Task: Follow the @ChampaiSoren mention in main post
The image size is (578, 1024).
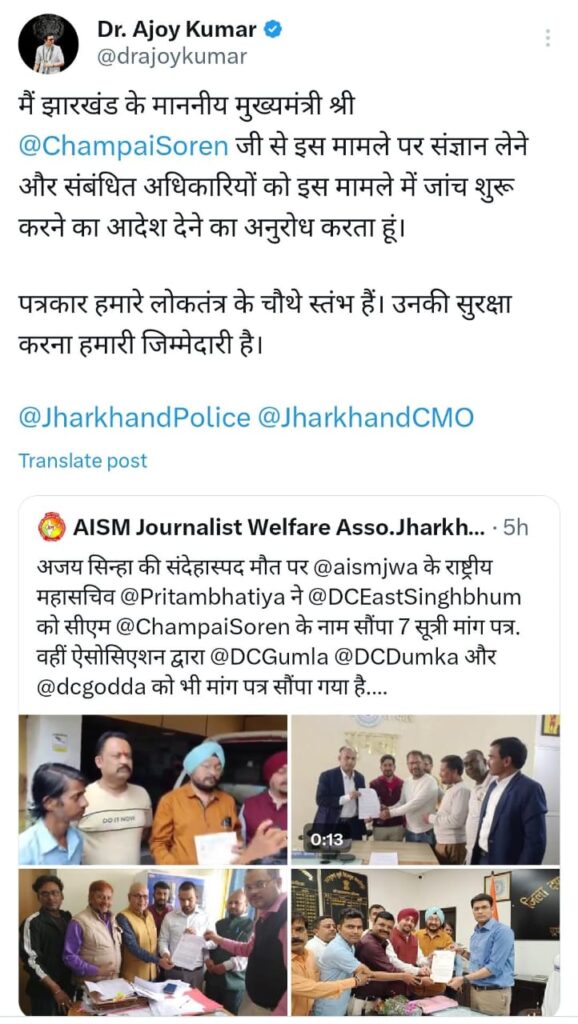Action: [x=123, y=146]
